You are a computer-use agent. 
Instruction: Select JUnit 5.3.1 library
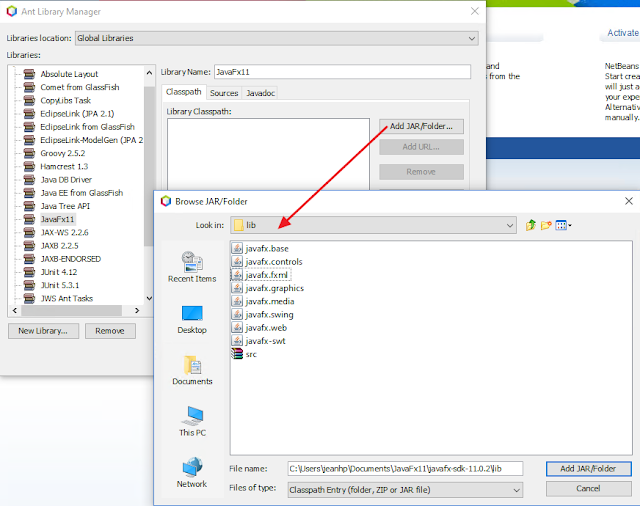[x=60, y=285]
